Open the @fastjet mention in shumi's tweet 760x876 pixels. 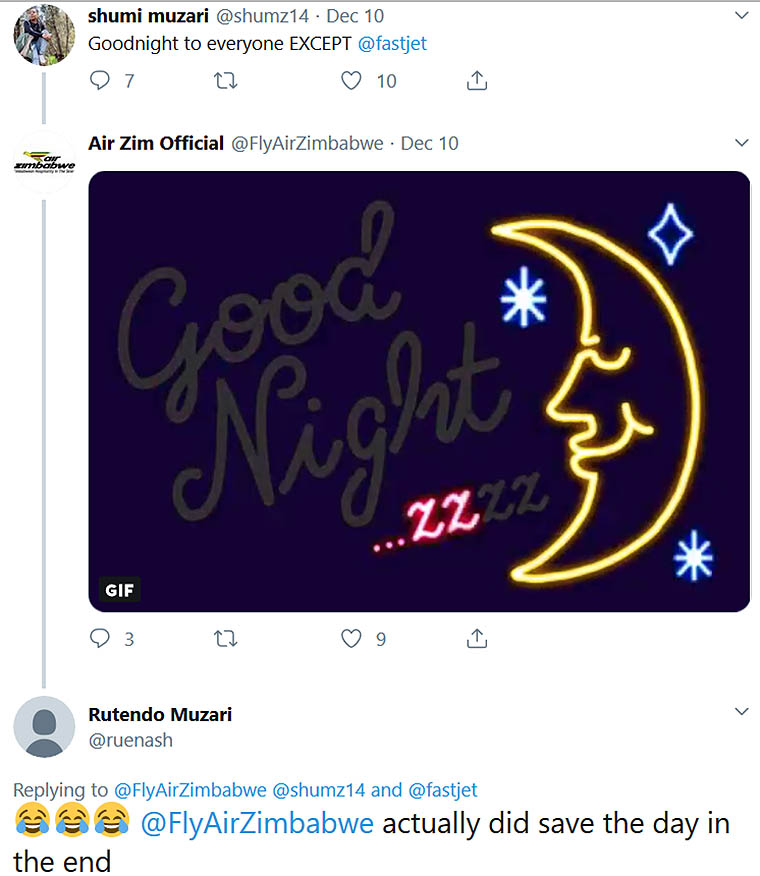(392, 44)
